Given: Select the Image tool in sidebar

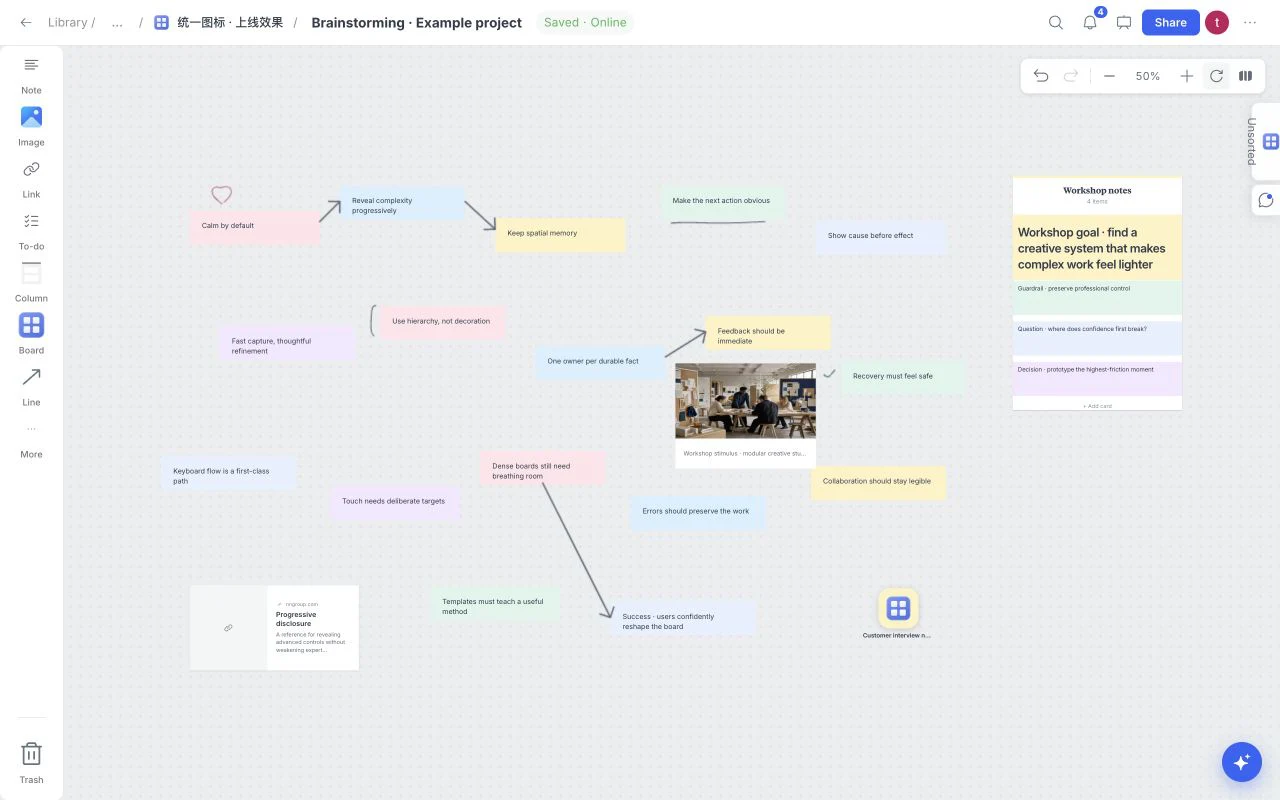Looking at the screenshot, I should pyautogui.click(x=31, y=127).
